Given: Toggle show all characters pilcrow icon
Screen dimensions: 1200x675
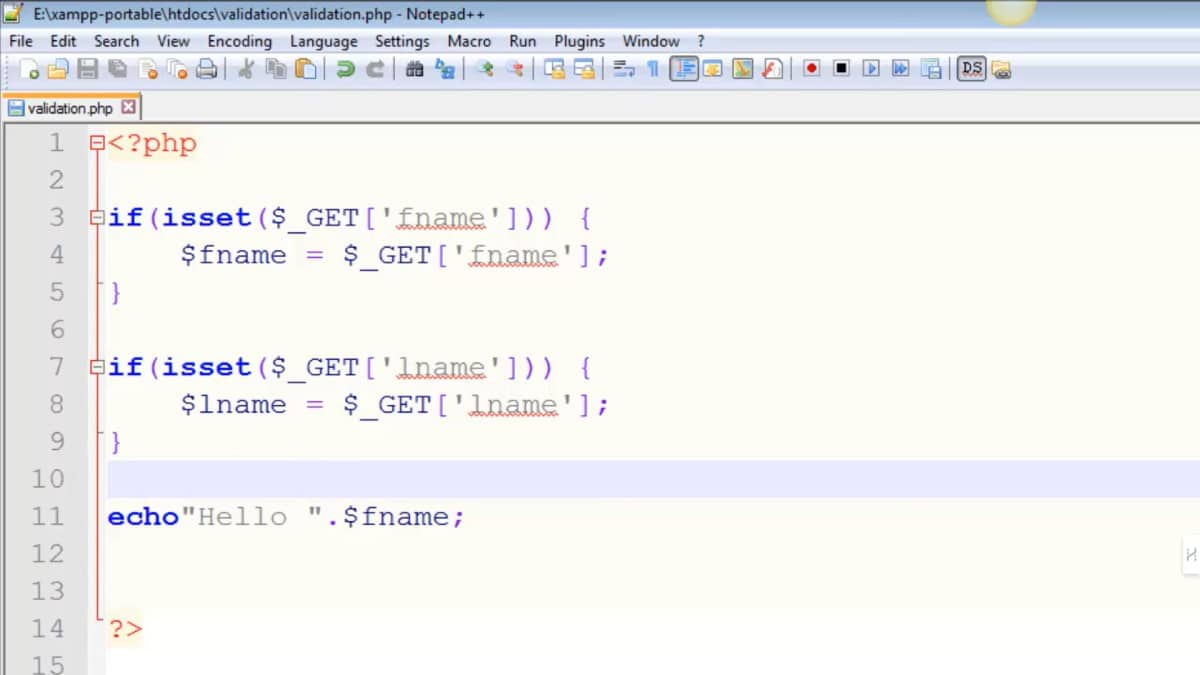Looking at the screenshot, I should (x=653, y=69).
